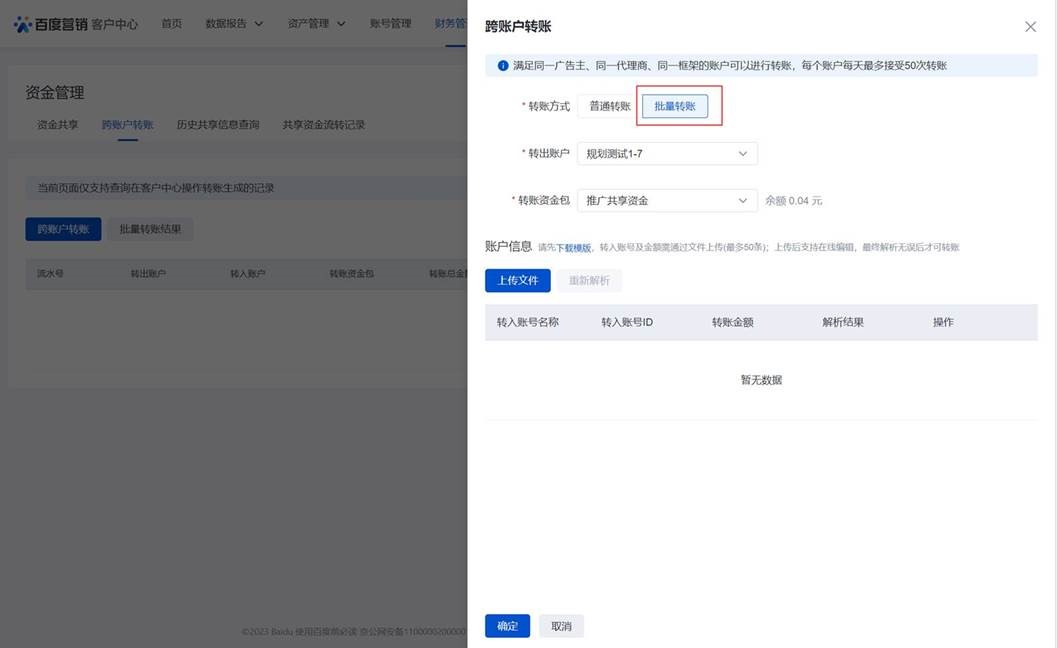Screen dimensions: 1057x648
Task: Close the 跨账户转账 panel with X
Action: [x=1030, y=27]
